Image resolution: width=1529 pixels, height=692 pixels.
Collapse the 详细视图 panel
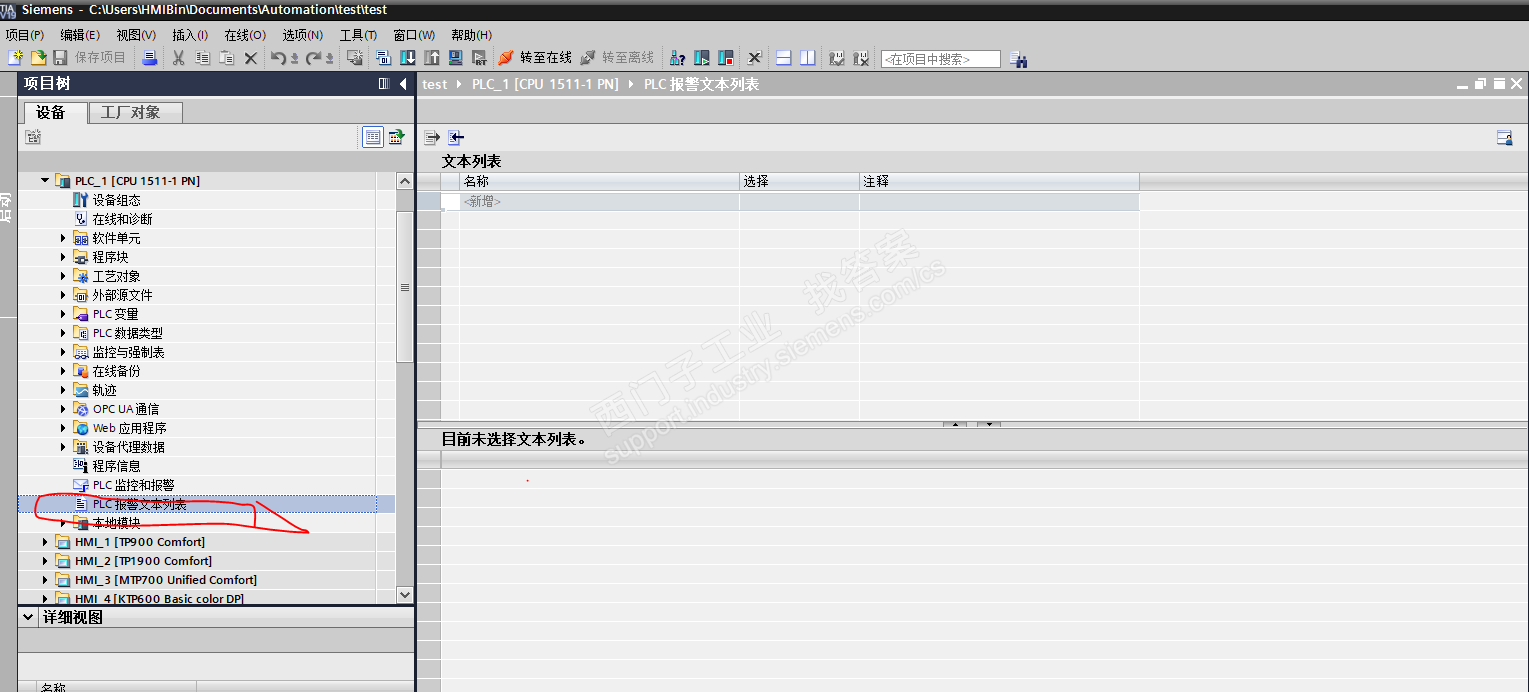pos(27,618)
